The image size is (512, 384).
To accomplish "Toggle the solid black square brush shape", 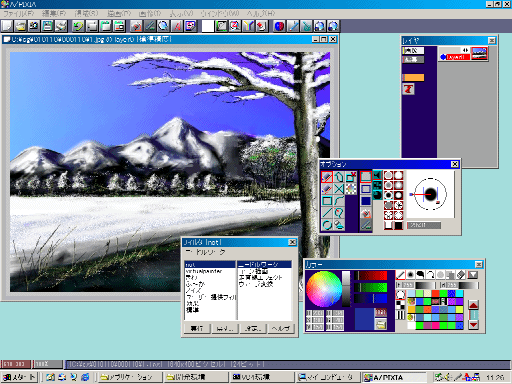I will 399,225.
